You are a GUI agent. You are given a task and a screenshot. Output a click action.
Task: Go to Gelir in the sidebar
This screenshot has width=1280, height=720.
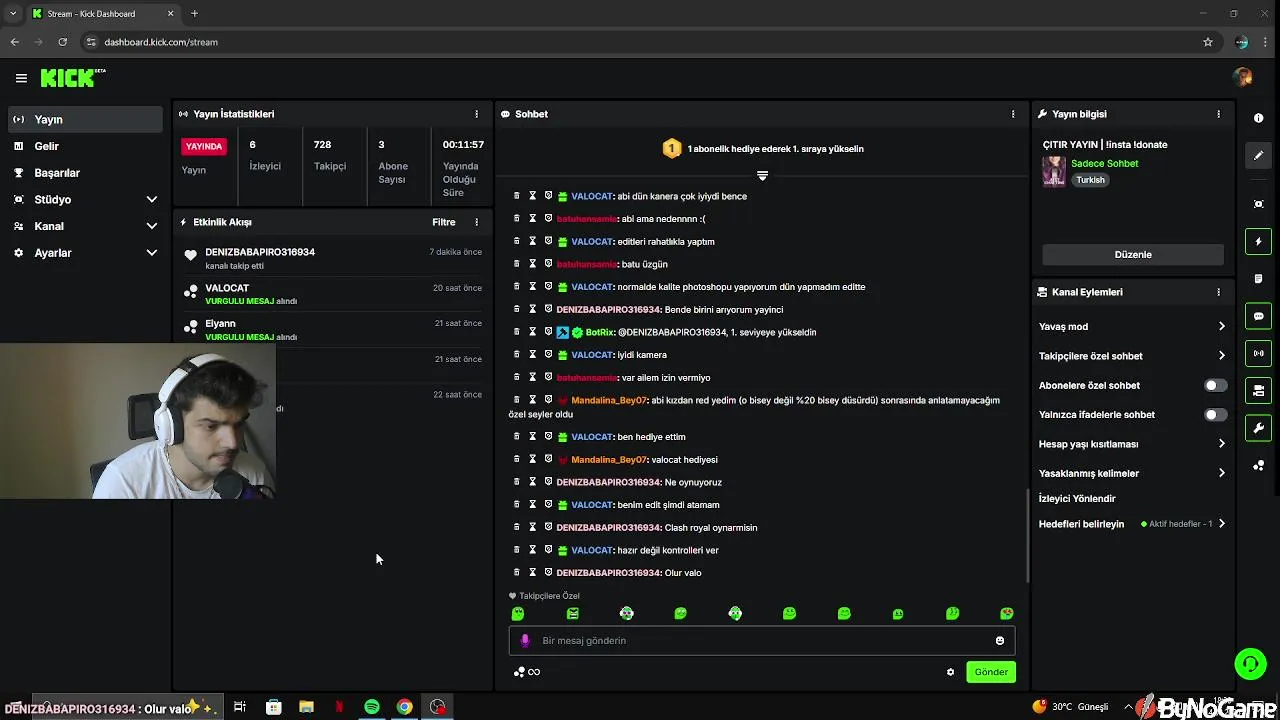coord(85,146)
